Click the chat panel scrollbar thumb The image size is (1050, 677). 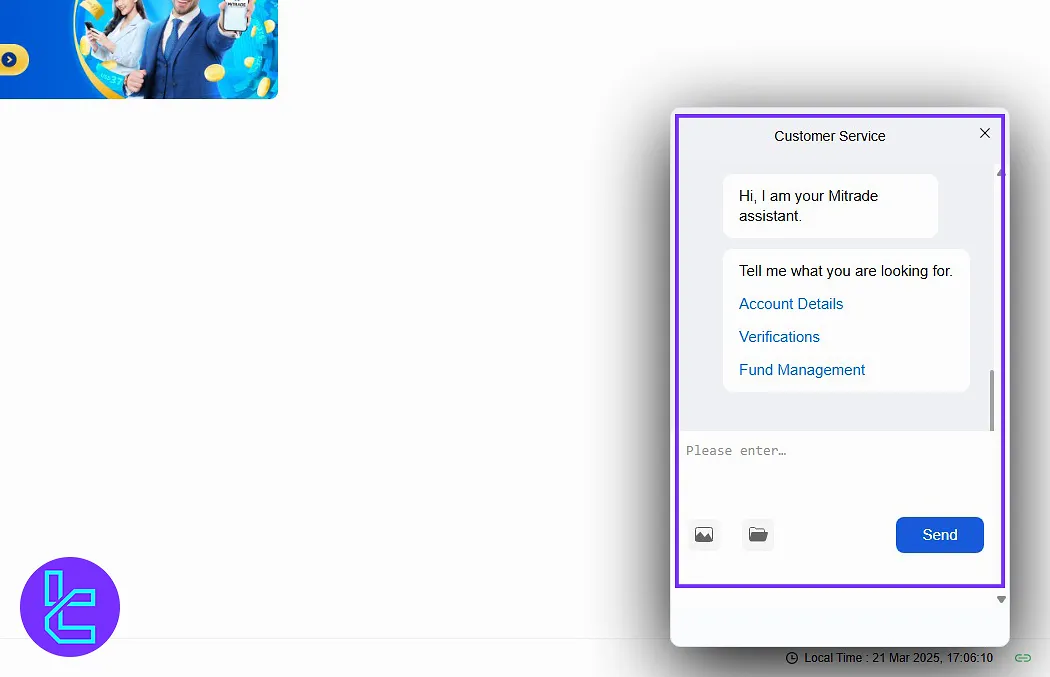[x=992, y=400]
